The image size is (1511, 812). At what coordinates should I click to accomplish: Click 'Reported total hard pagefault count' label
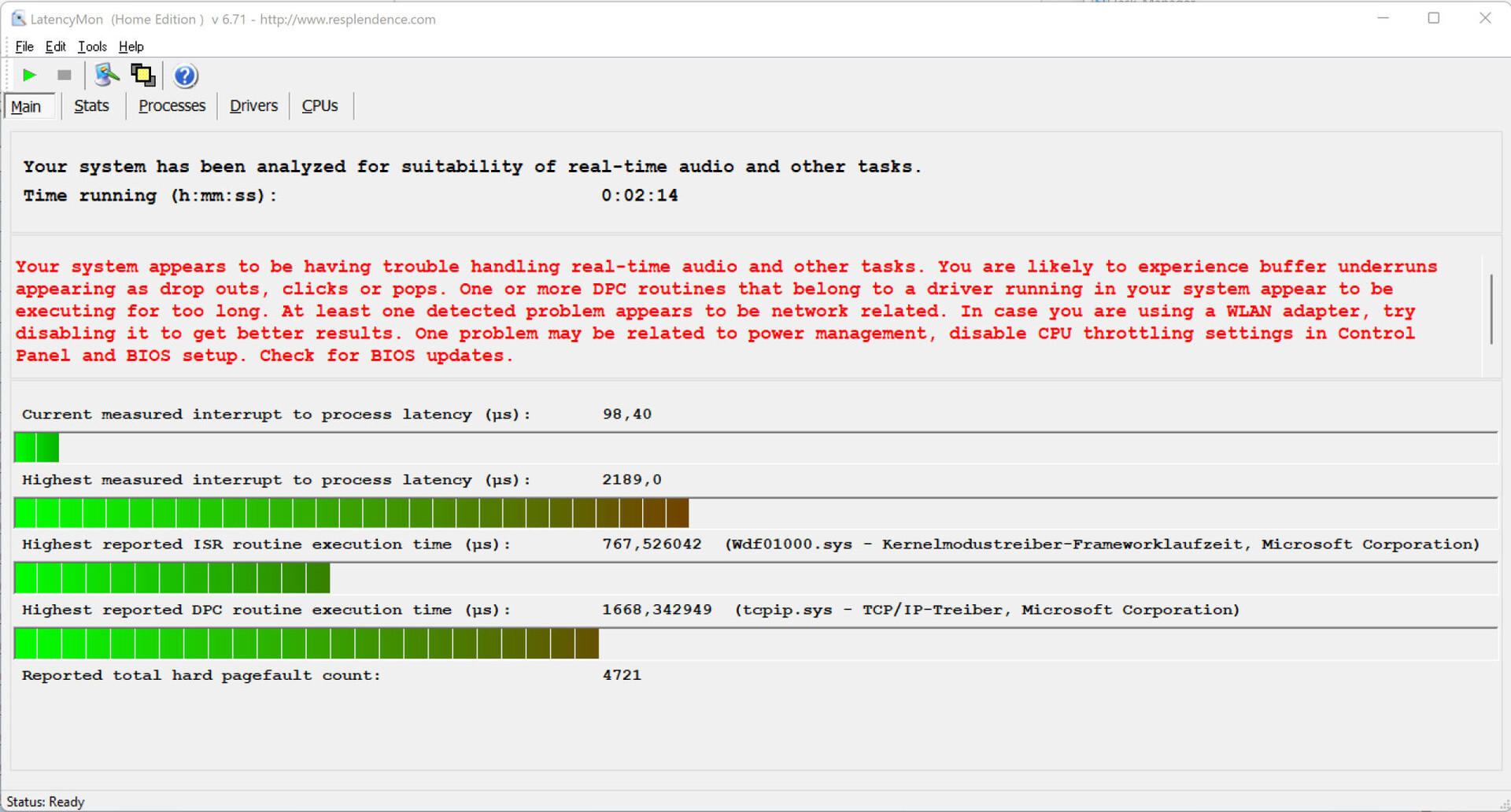(x=201, y=675)
